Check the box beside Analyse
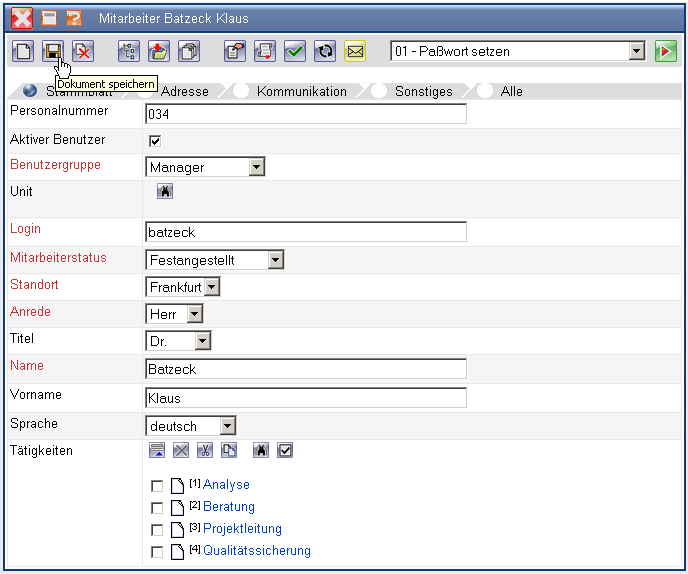Viewport: 688px width, 574px height. [157, 486]
